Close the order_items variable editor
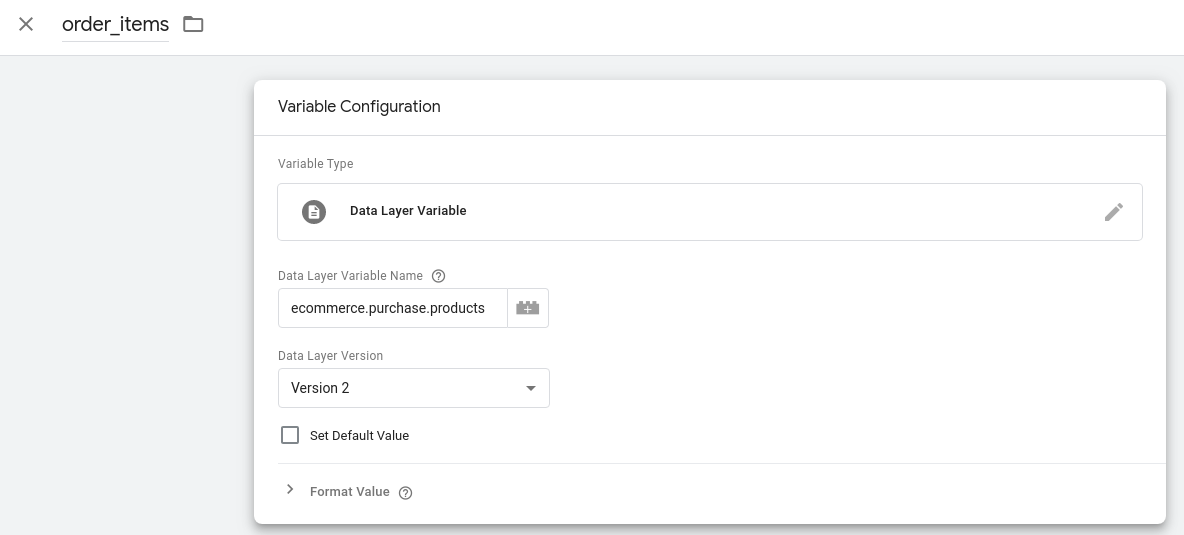This screenshot has width=1184, height=535. click(x=26, y=24)
